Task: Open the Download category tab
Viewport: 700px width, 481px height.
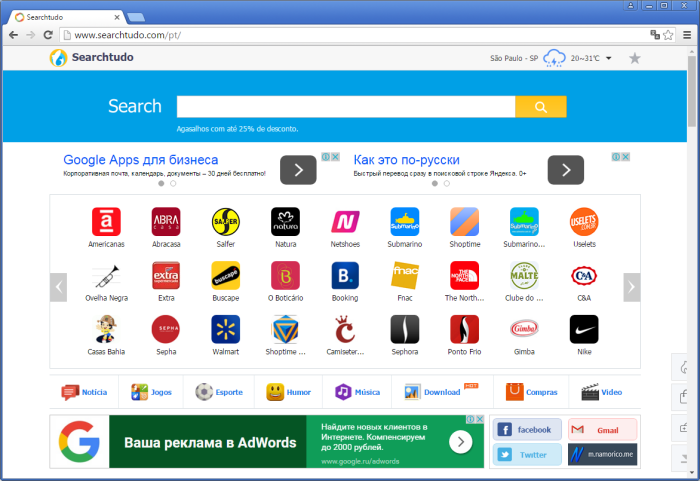Action: pos(442,392)
